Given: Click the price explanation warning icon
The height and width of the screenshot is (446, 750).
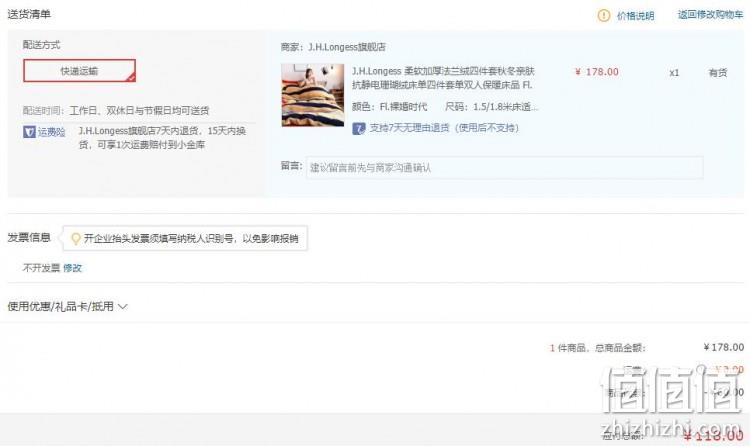Looking at the screenshot, I should click(604, 15).
